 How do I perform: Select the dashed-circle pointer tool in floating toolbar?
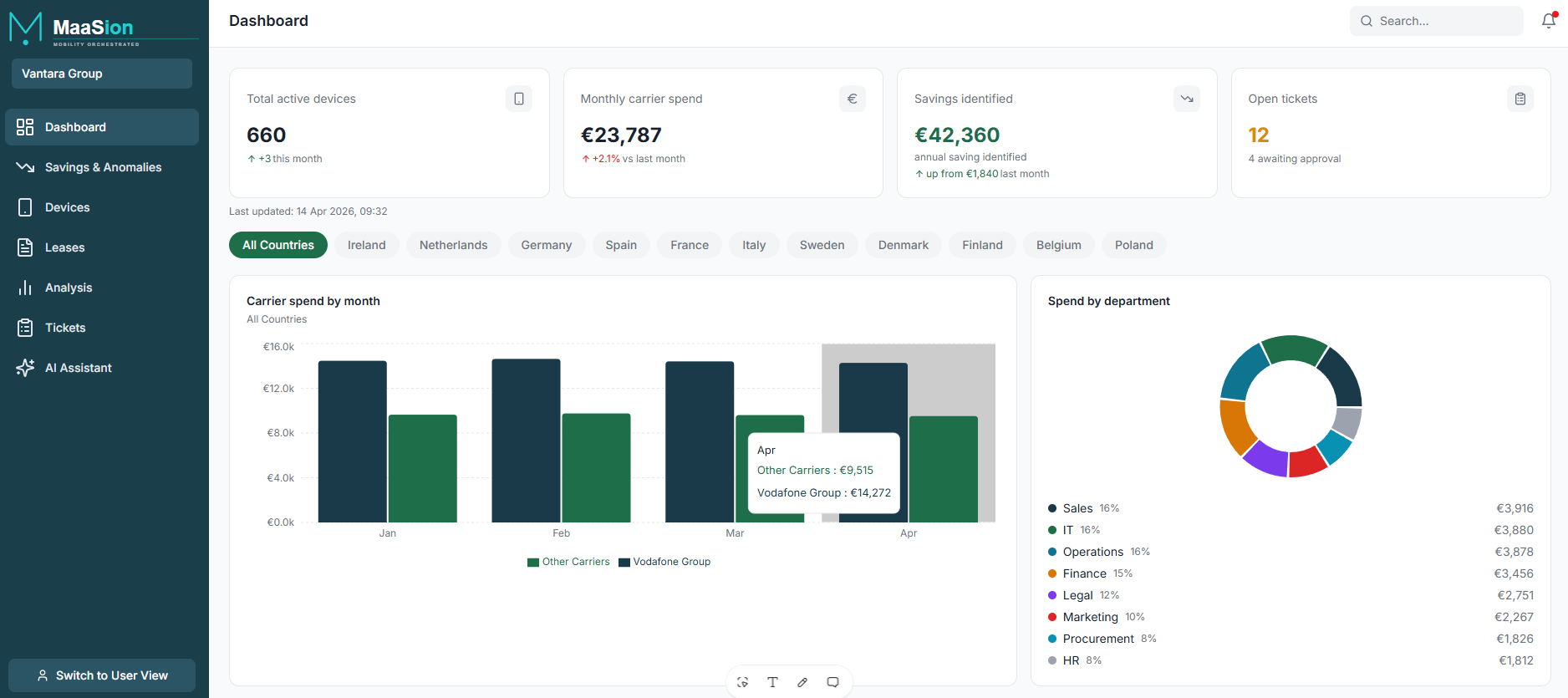(x=742, y=682)
